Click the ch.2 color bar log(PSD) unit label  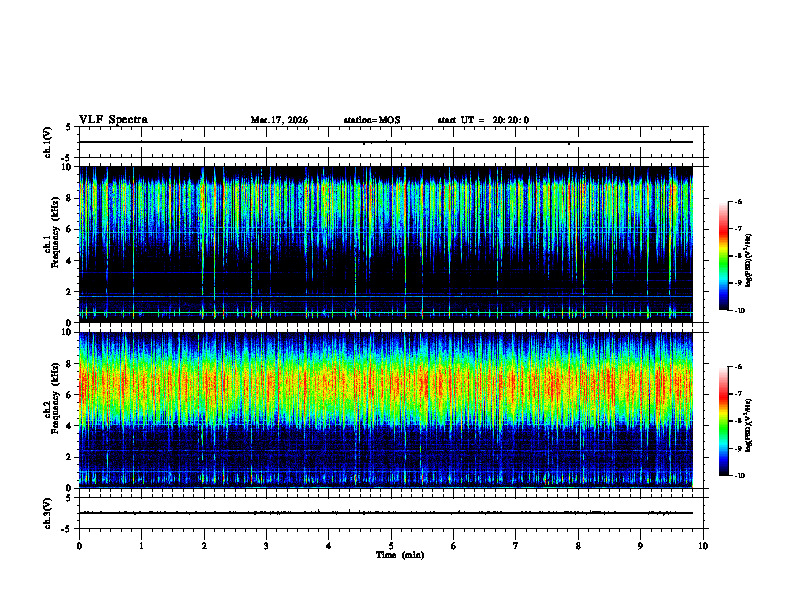749,425
